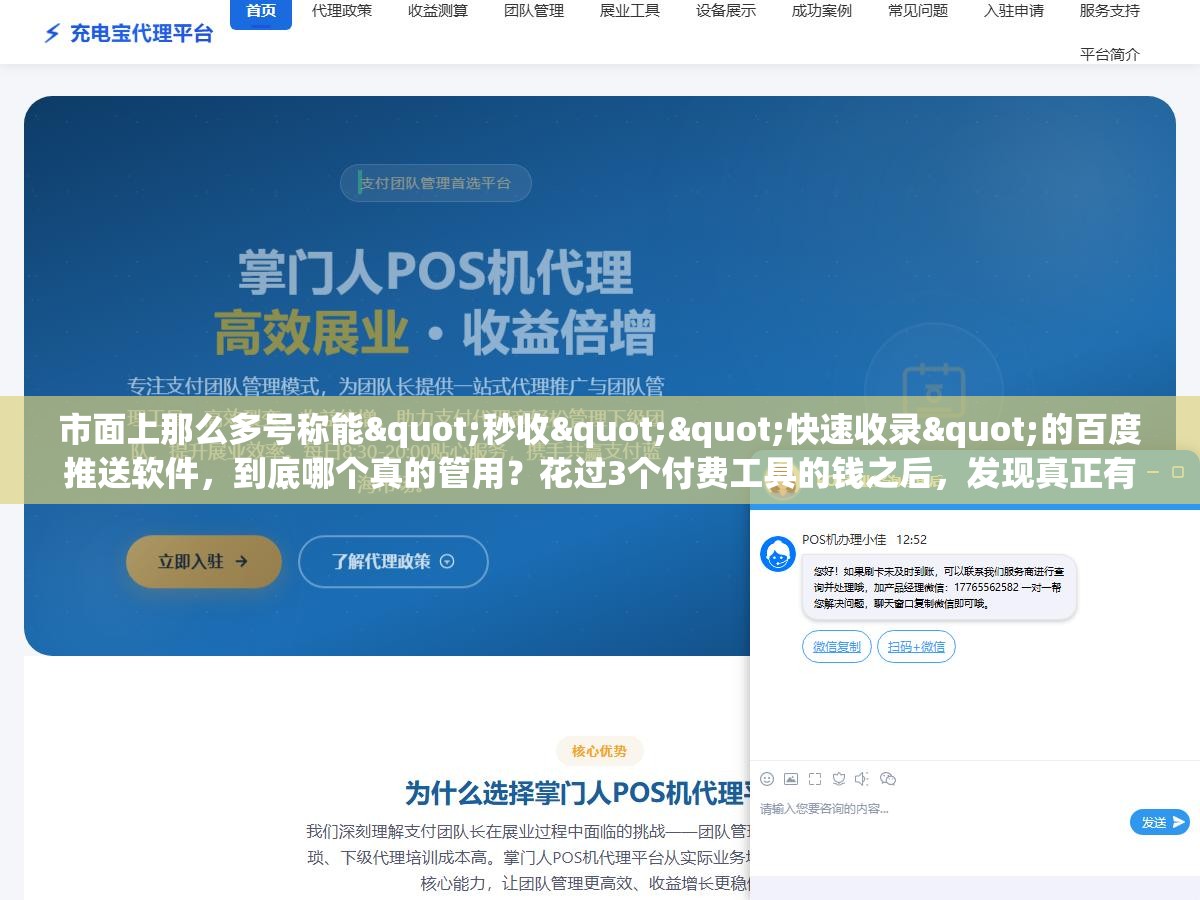Click the image upload icon in chat

(791, 778)
